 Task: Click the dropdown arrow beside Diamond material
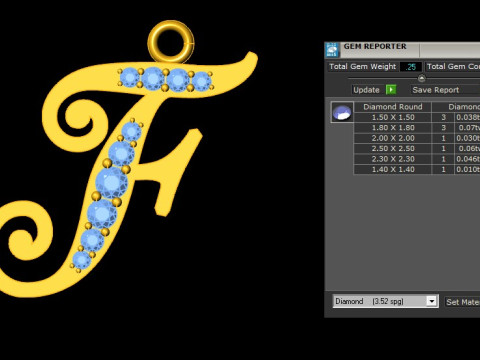coord(432,301)
